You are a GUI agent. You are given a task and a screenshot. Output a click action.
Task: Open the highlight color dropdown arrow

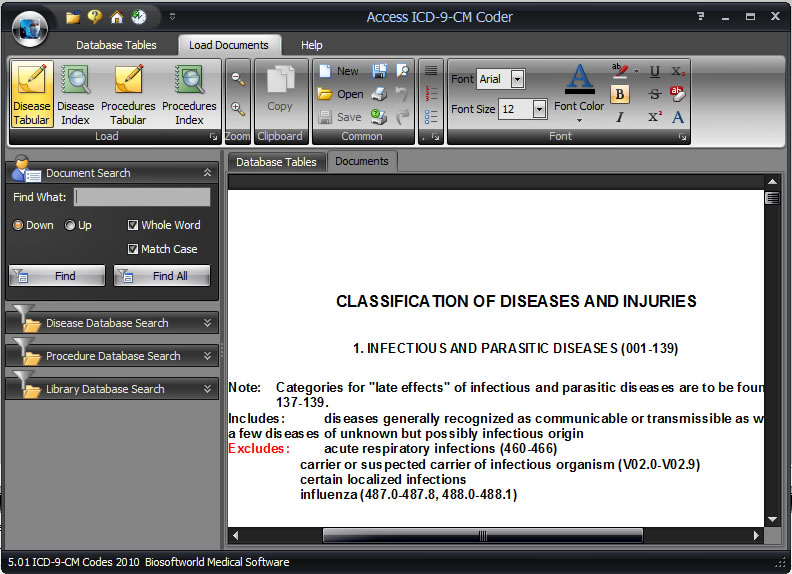point(636,71)
